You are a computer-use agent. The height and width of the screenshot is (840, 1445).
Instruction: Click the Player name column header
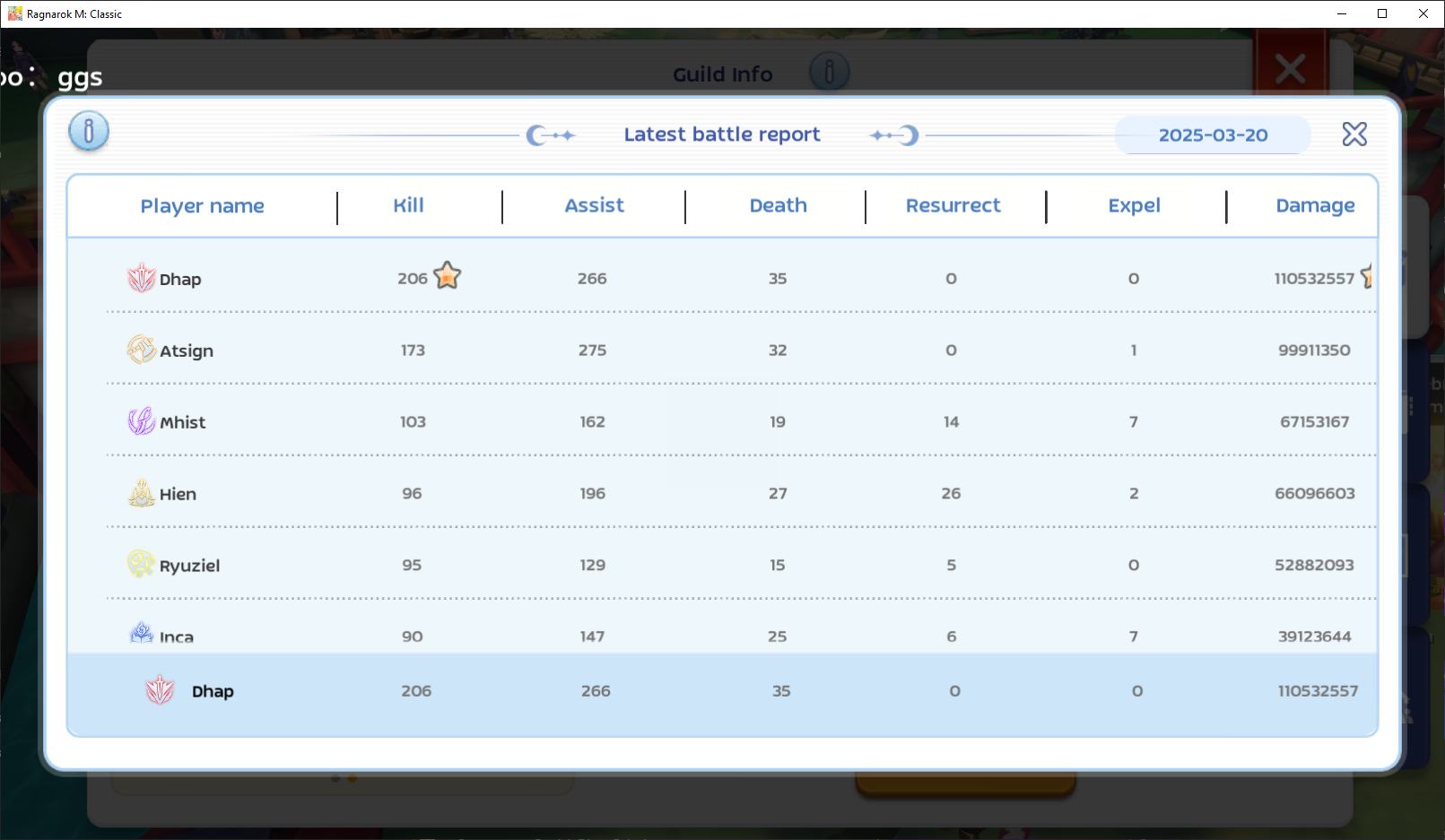click(x=202, y=206)
